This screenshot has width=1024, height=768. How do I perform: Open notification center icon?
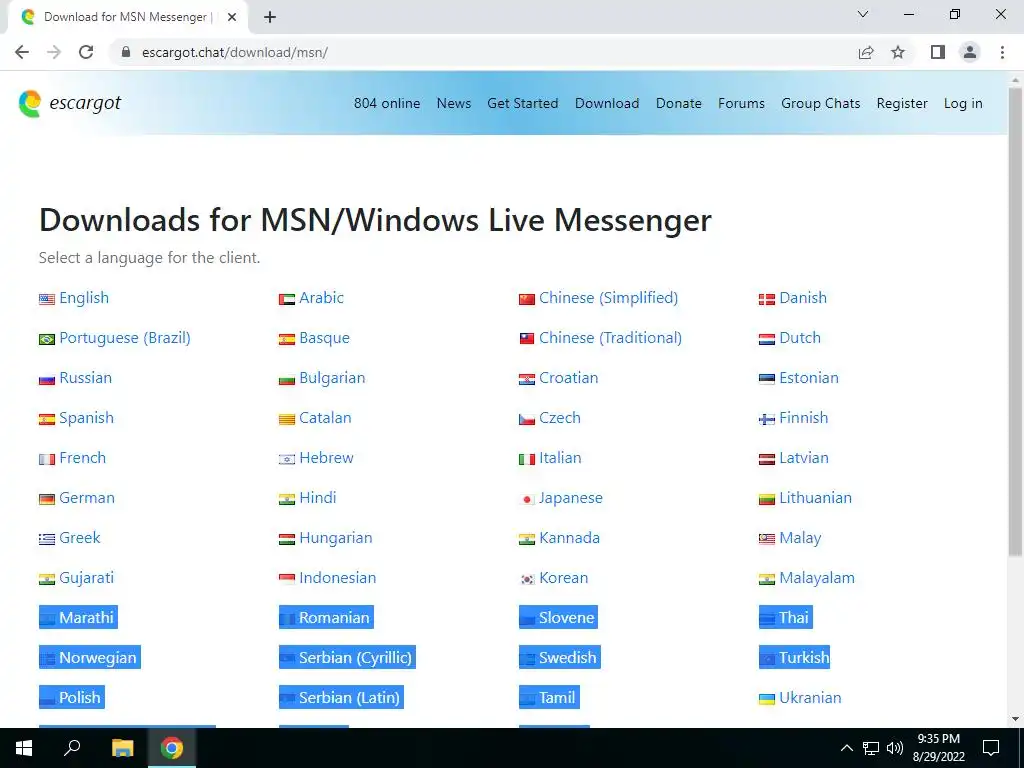click(x=991, y=748)
